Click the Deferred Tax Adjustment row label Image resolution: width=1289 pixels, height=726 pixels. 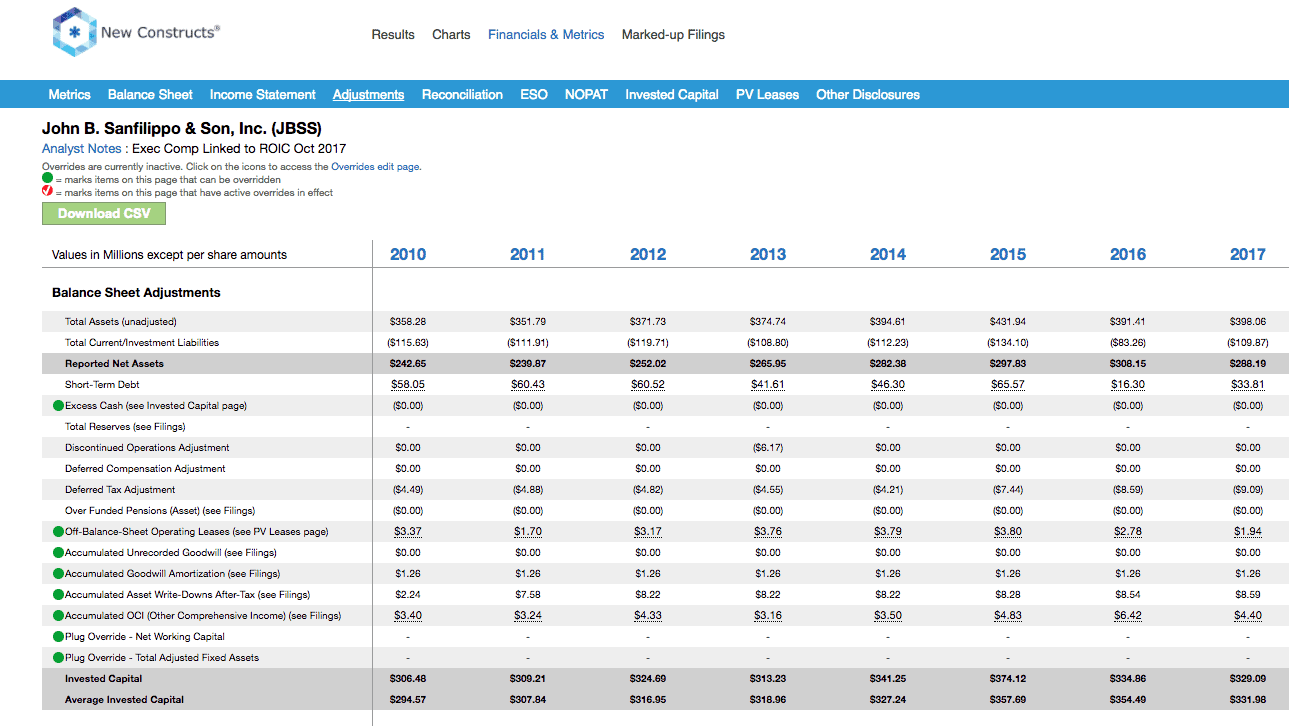point(120,490)
